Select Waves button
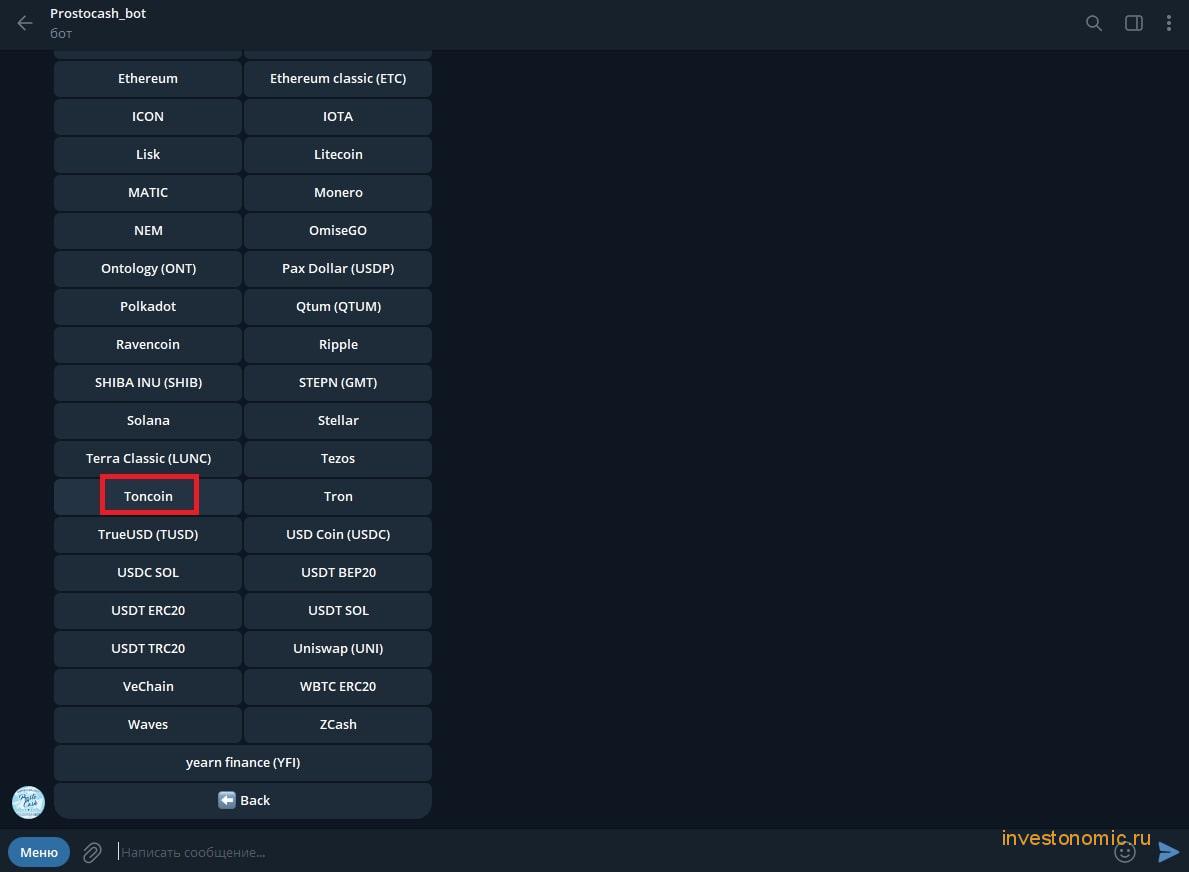The width and height of the screenshot is (1189, 872). click(x=148, y=724)
